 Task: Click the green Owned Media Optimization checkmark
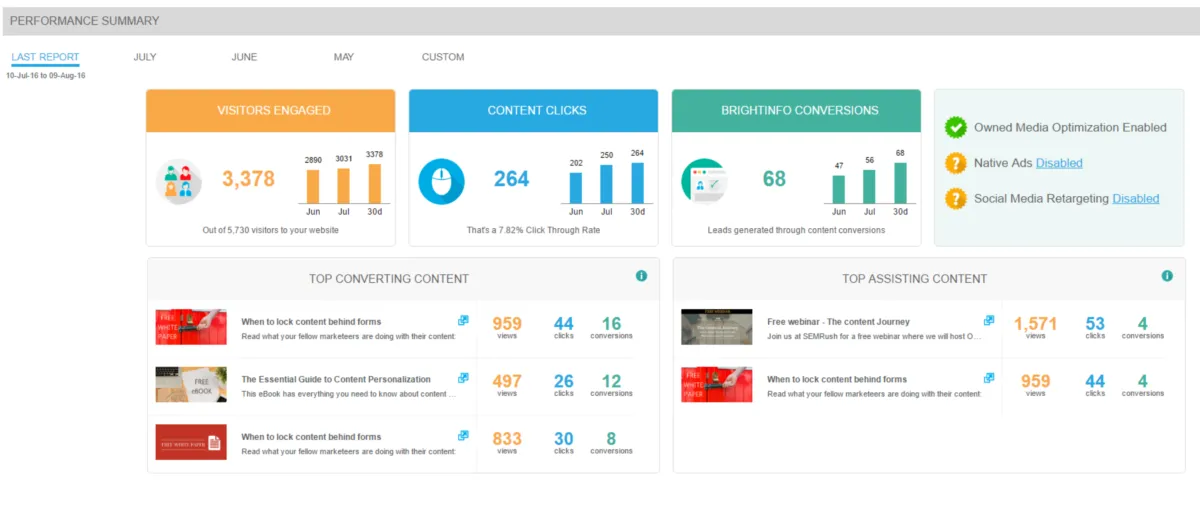point(956,127)
